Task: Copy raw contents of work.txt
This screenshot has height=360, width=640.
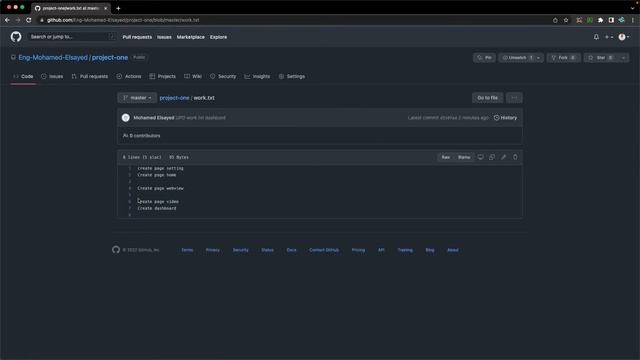Action: [492, 157]
